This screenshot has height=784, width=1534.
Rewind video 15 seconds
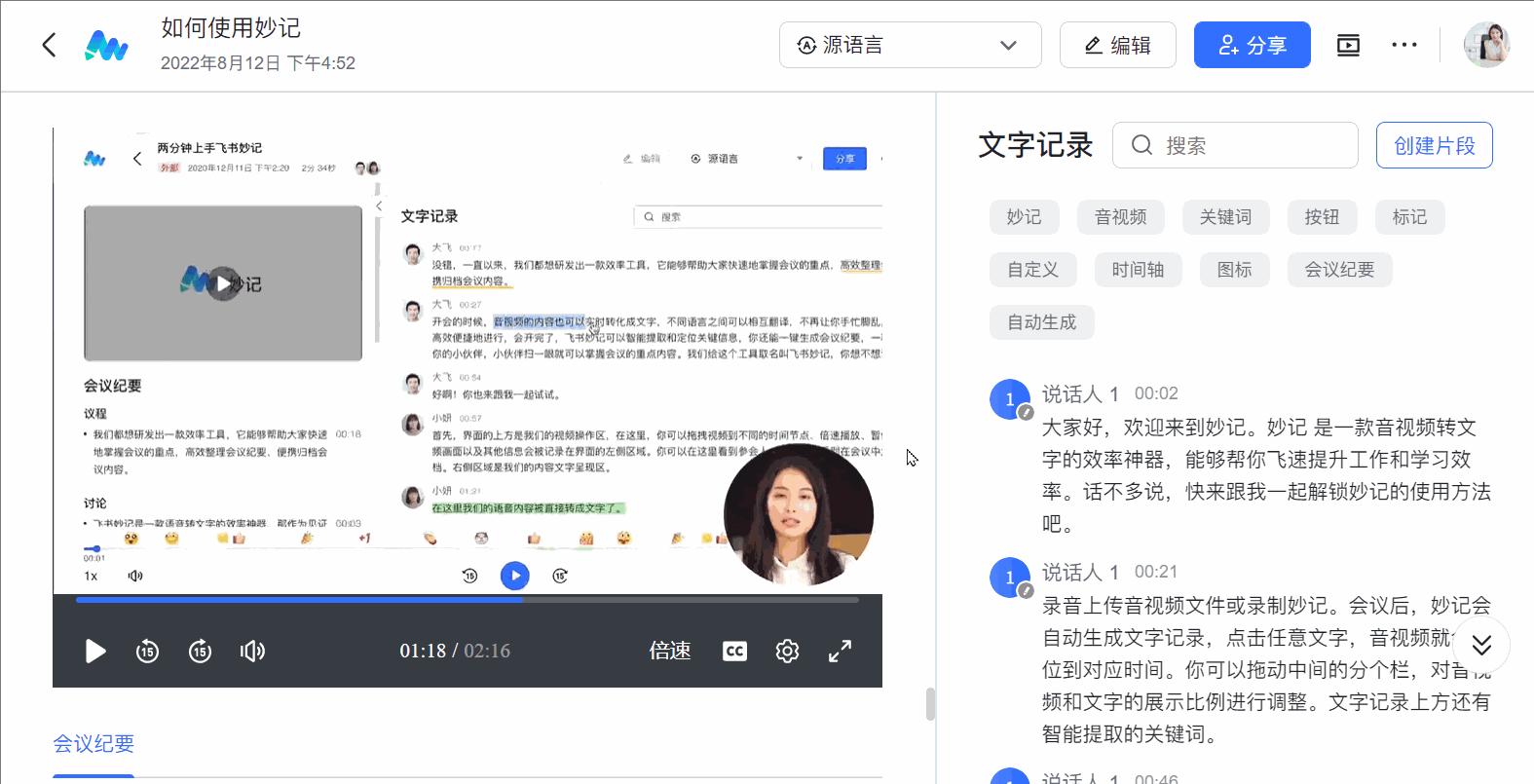point(147,651)
